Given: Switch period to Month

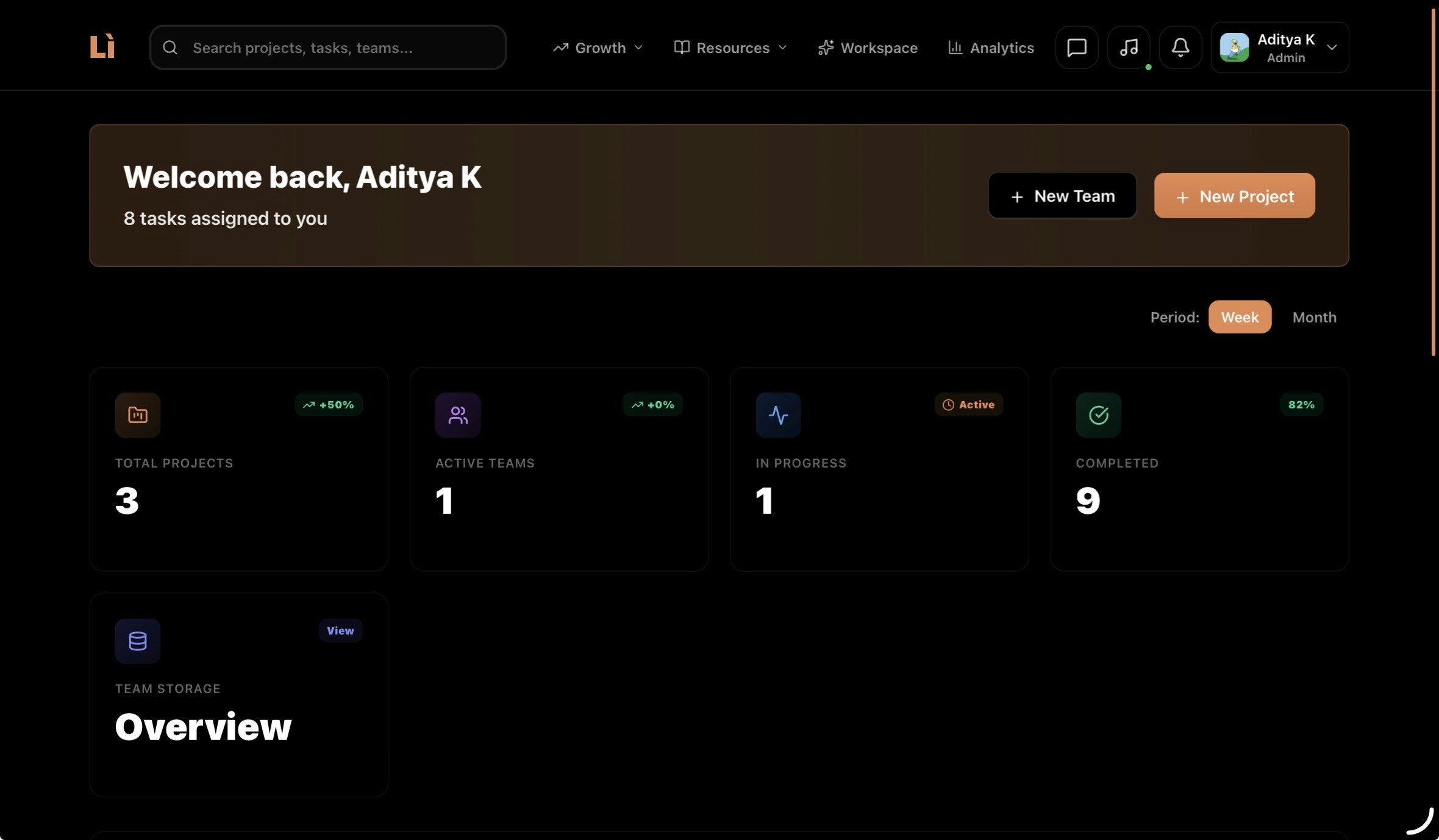Looking at the screenshot, I should (1313, 317).
